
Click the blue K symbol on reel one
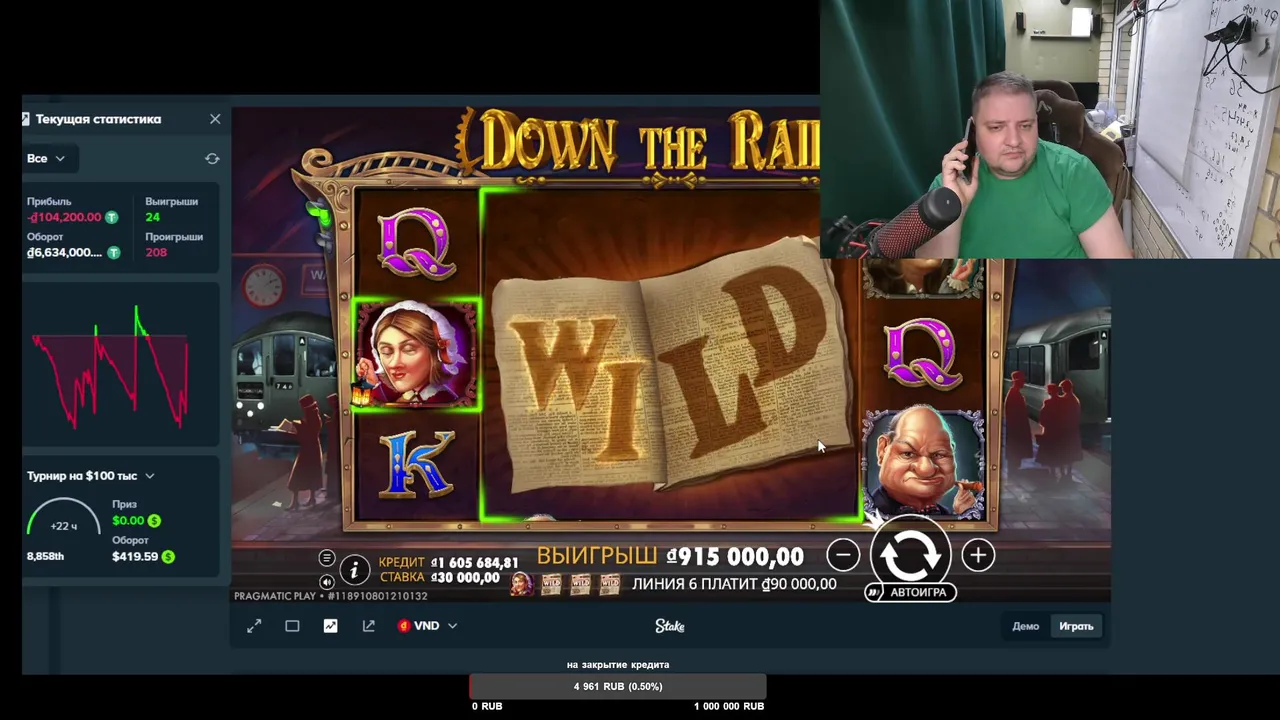pos(416,465)
